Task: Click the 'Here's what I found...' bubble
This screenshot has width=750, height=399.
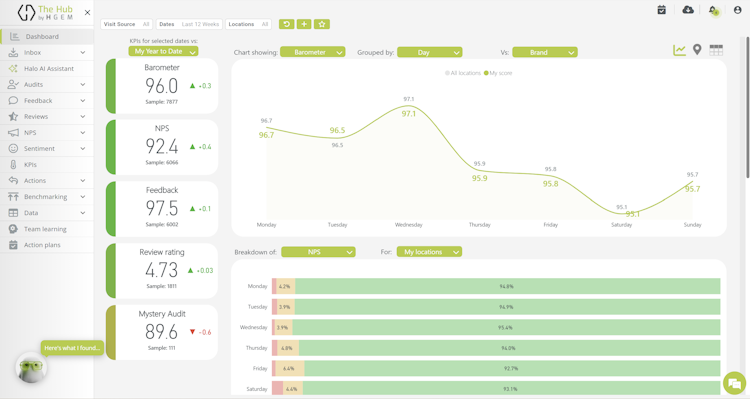Action: [x=72, y=348]
